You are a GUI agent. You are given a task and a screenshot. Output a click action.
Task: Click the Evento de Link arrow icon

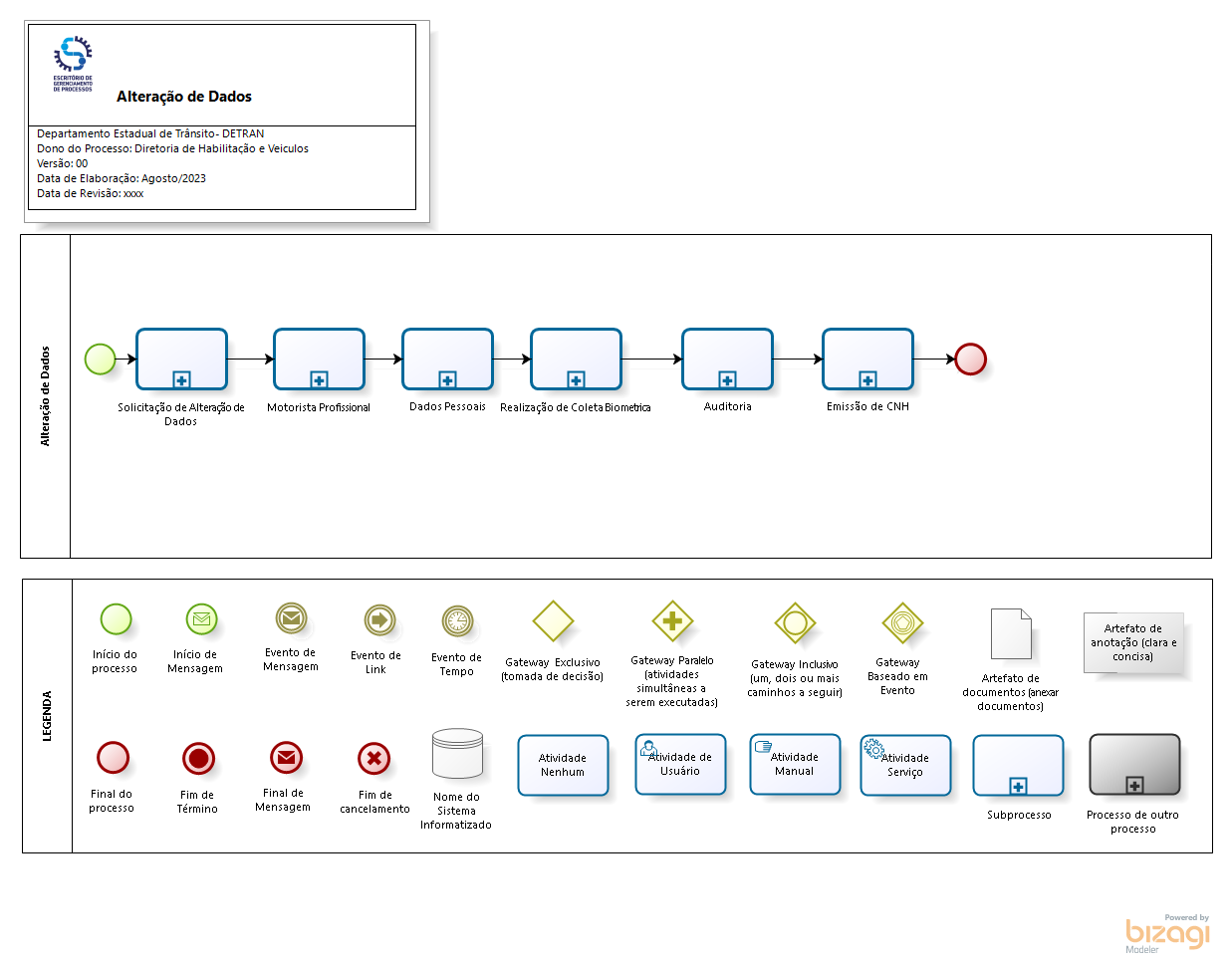click(379, 620)
